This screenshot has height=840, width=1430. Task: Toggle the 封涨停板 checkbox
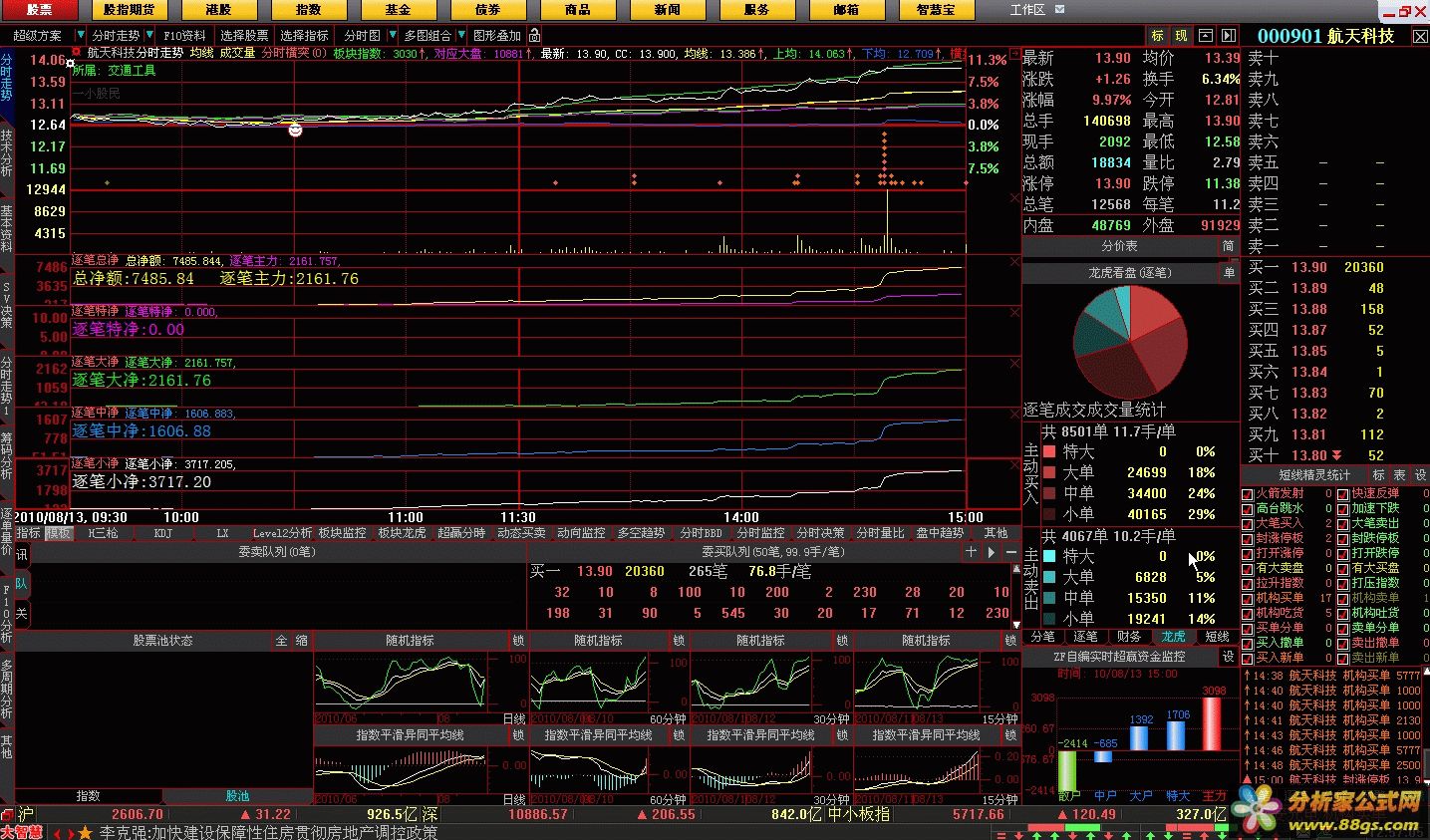point(1248,539)
